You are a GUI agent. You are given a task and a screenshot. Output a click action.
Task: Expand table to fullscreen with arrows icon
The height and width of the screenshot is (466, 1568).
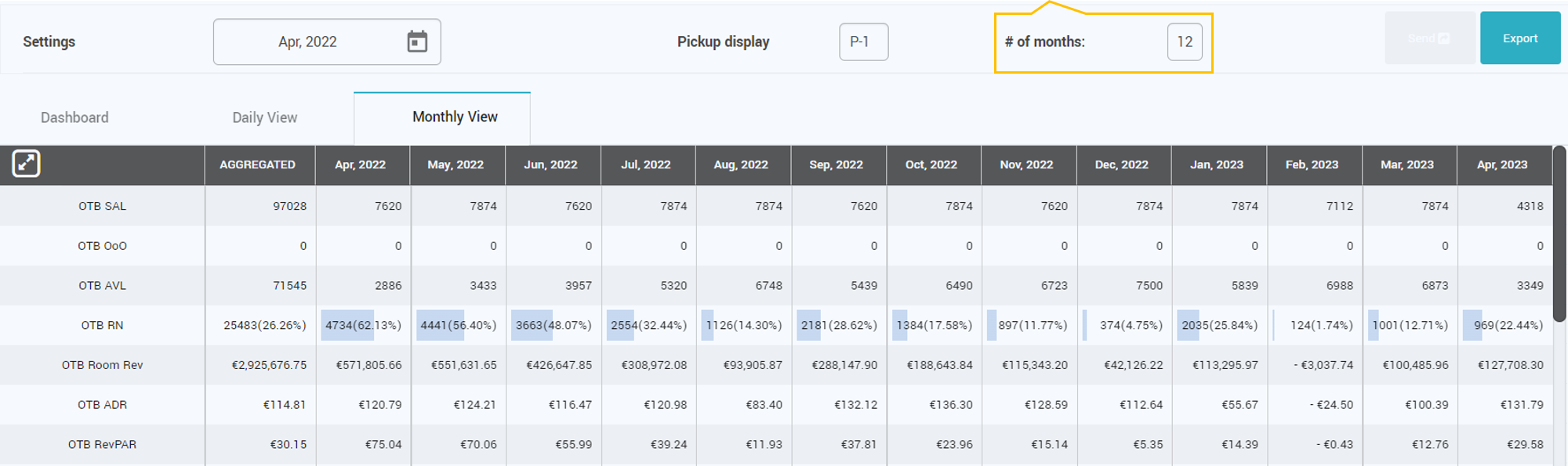(x=26, y=164)
